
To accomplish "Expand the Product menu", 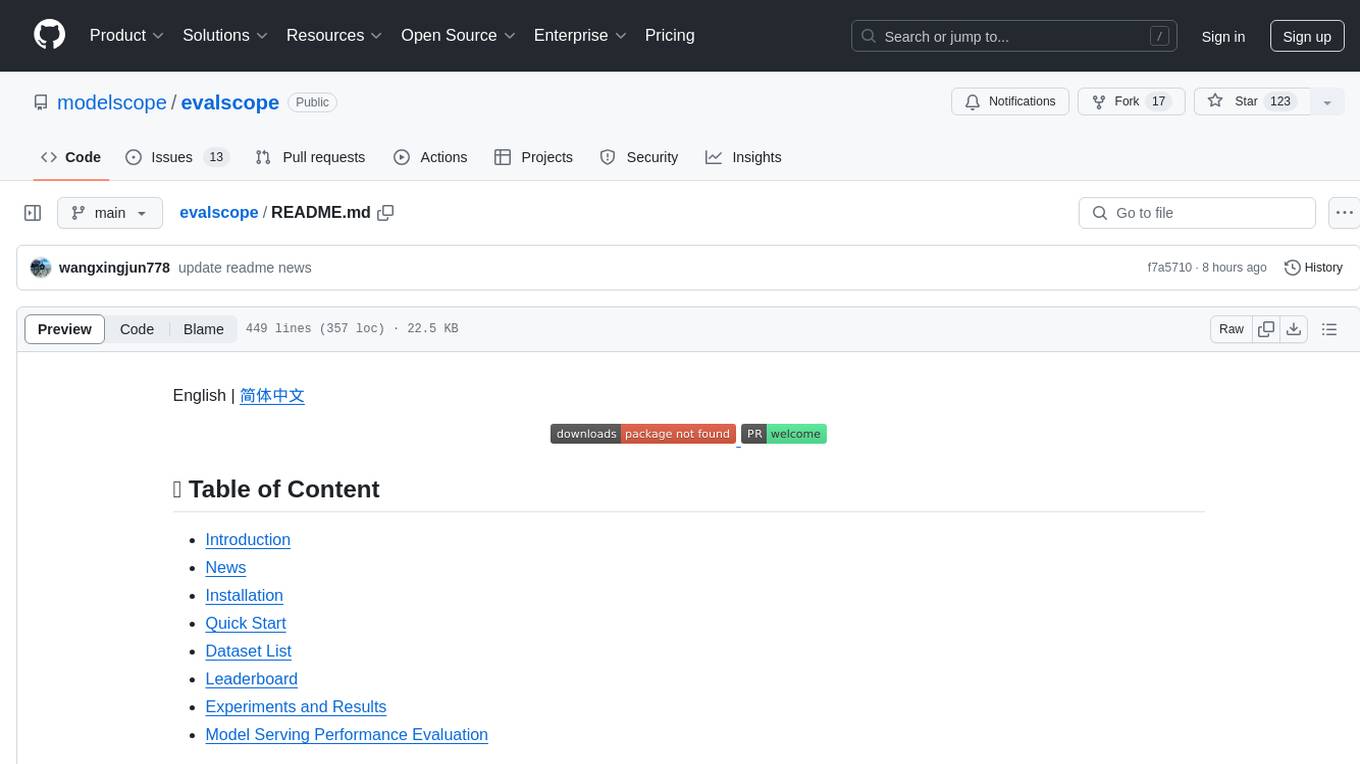I will 127,35.
